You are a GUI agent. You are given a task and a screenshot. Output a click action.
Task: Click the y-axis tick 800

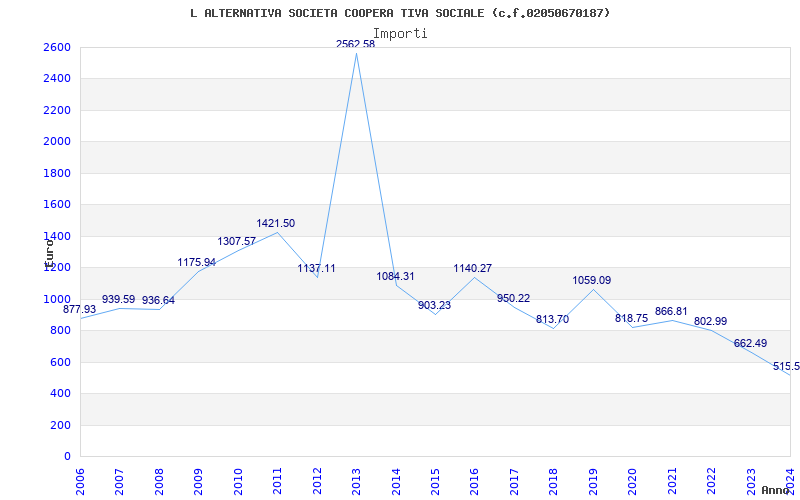point(60,331)
